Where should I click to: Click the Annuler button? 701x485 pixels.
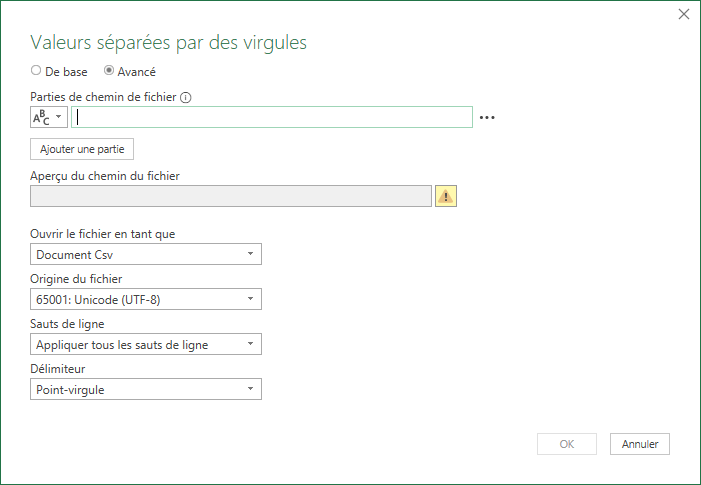(640, 444)
